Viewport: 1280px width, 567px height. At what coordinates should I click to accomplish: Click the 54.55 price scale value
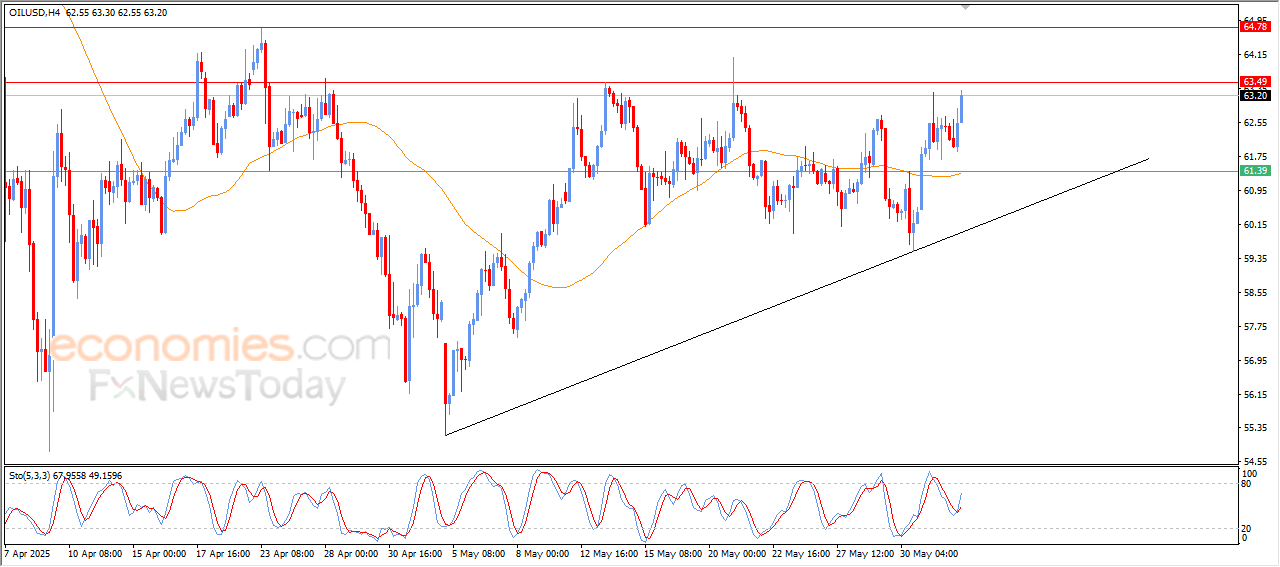[1255, 461]
